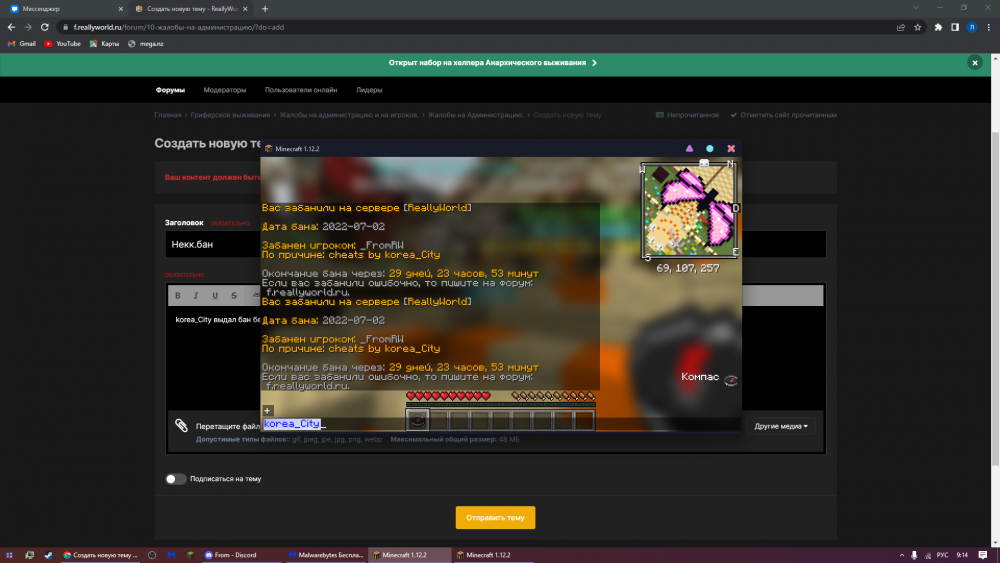Show hidden system tray icons
Viewport: 1000px width, 563px height.
pos(902,555)
